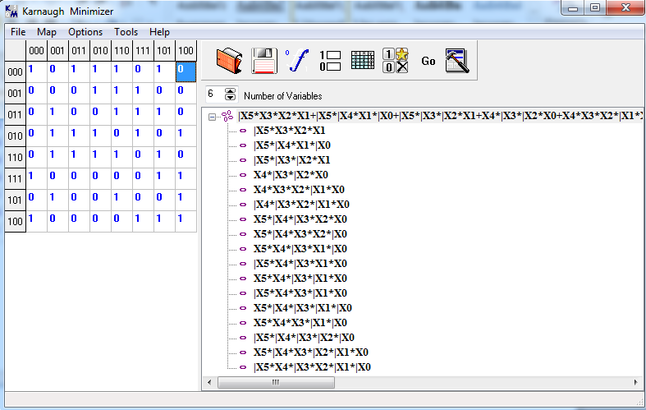Viewport: 646px width, 410px height.
Task: Click the results scrollbar left arrow
Action: pos(209,382)
